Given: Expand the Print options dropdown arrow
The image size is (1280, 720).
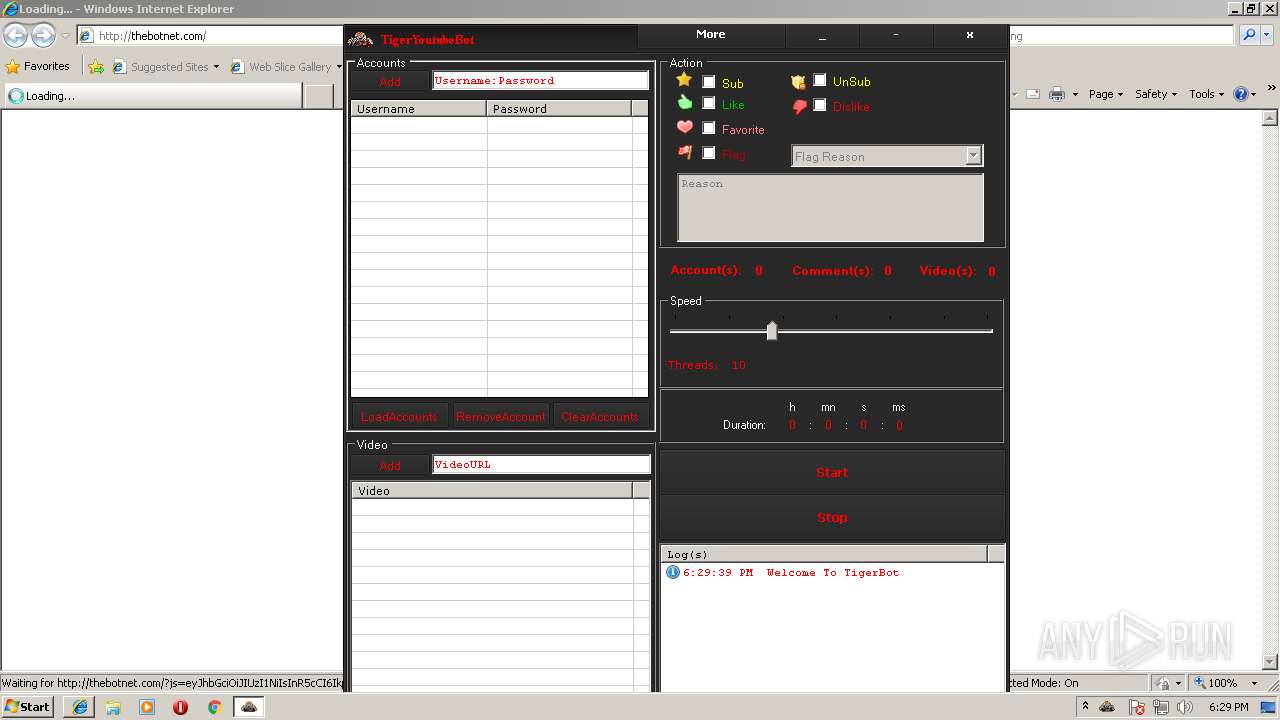Looking at the screenshot, I should (1075, 94).
